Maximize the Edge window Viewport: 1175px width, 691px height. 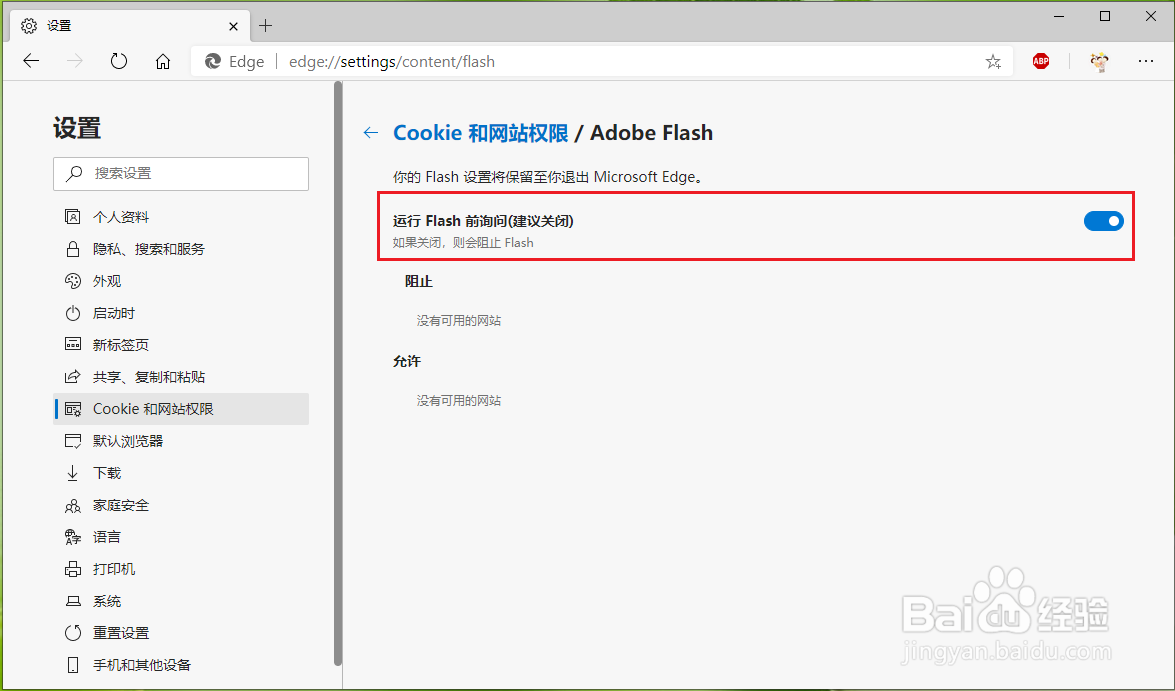point(1105,16)
